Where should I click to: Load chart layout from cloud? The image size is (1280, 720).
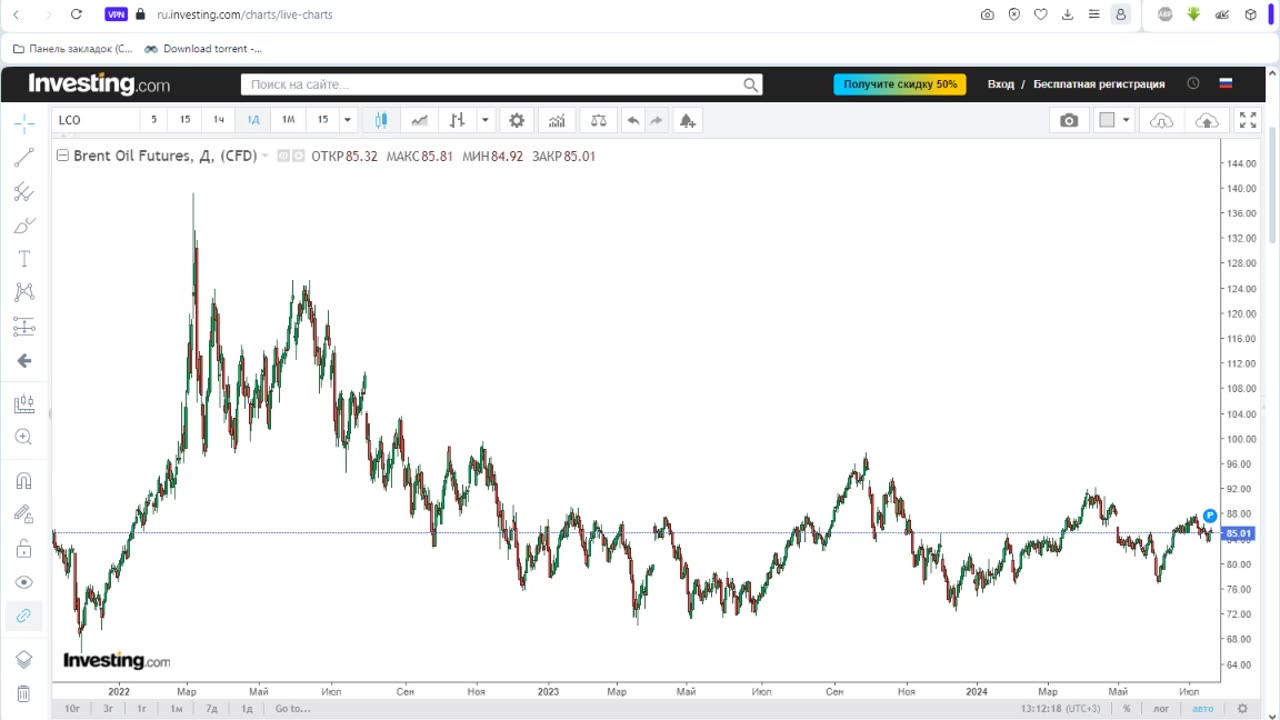click(x=1162, y=120)
